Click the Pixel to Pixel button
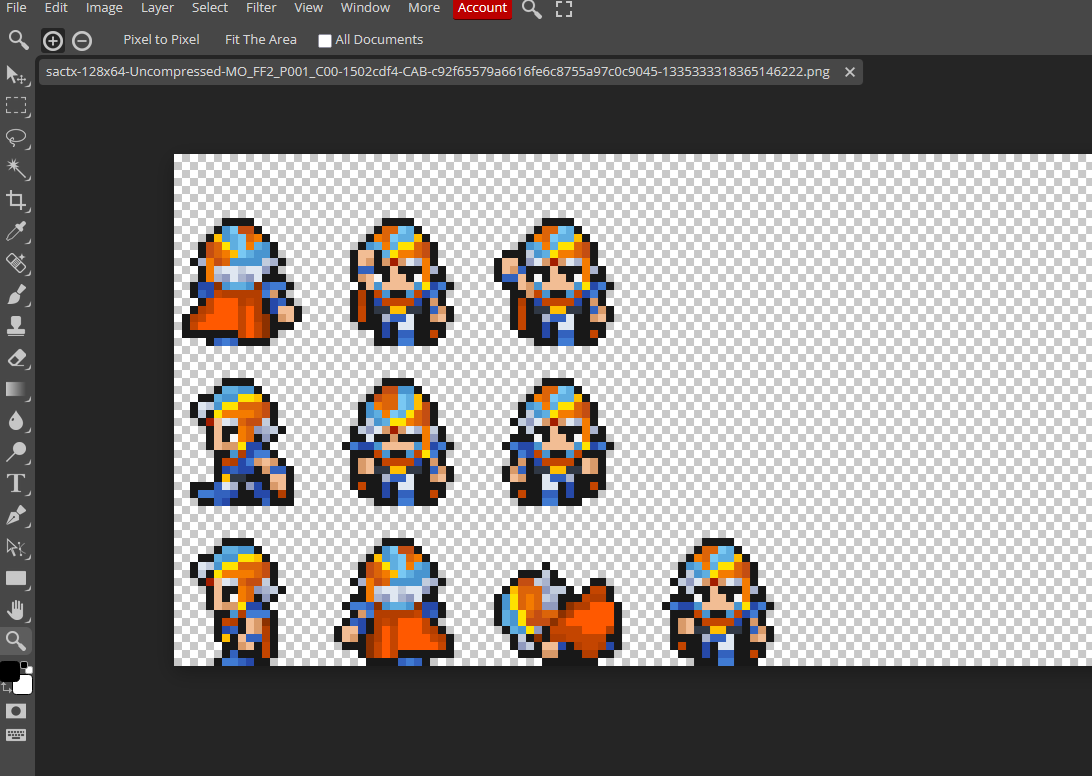 tap(161, 40)
